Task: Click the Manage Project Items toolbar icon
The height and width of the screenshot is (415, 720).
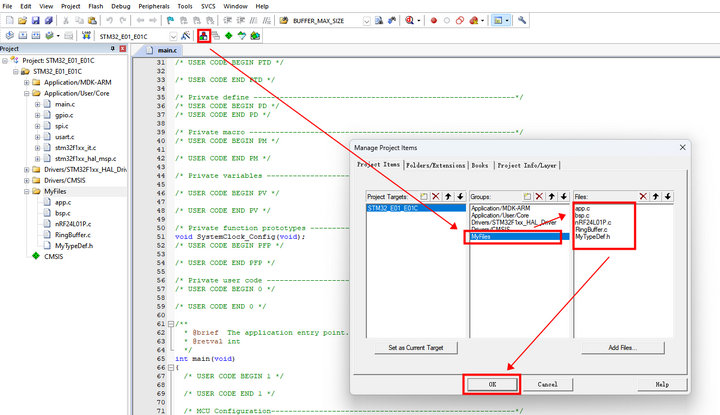Action: [x=204, y=36]
